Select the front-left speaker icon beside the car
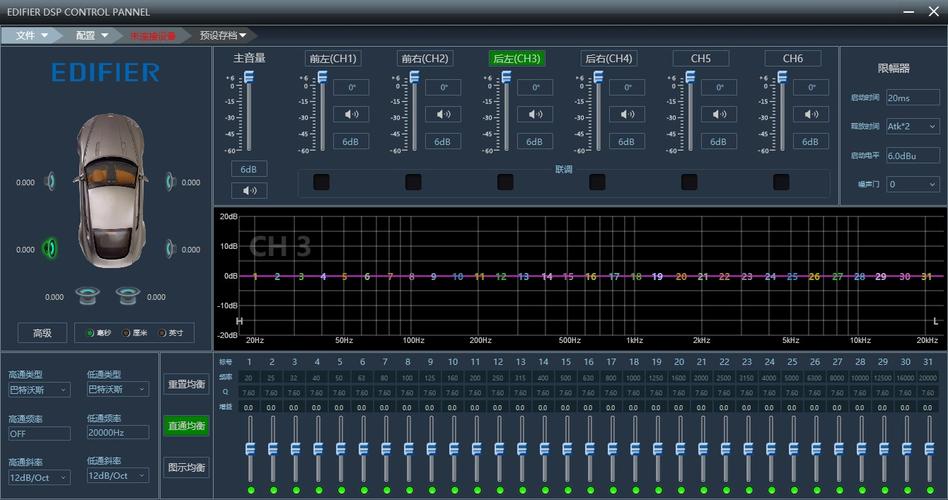The width and height of the screenshot is (948, 500). (x=51, y=181)
